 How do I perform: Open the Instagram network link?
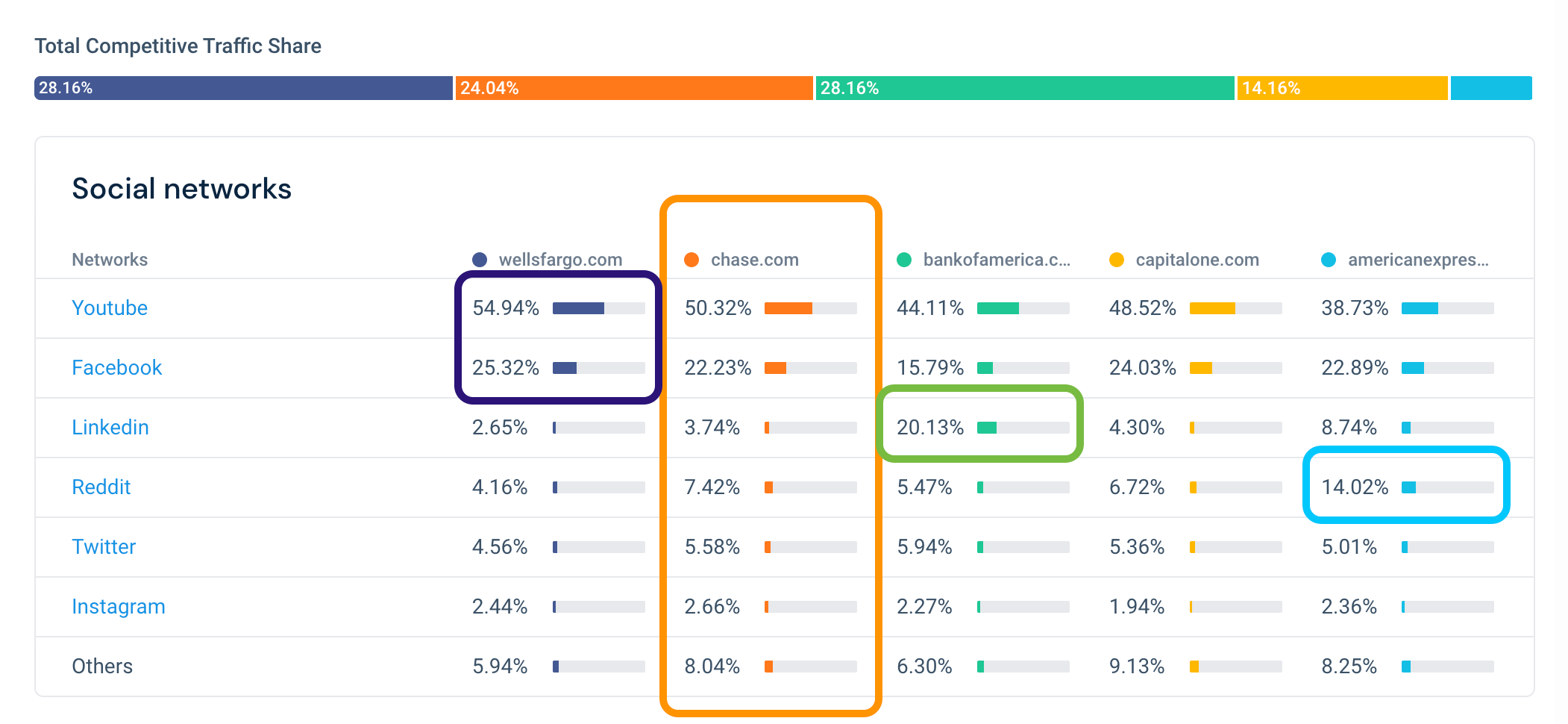click(119, 606)
